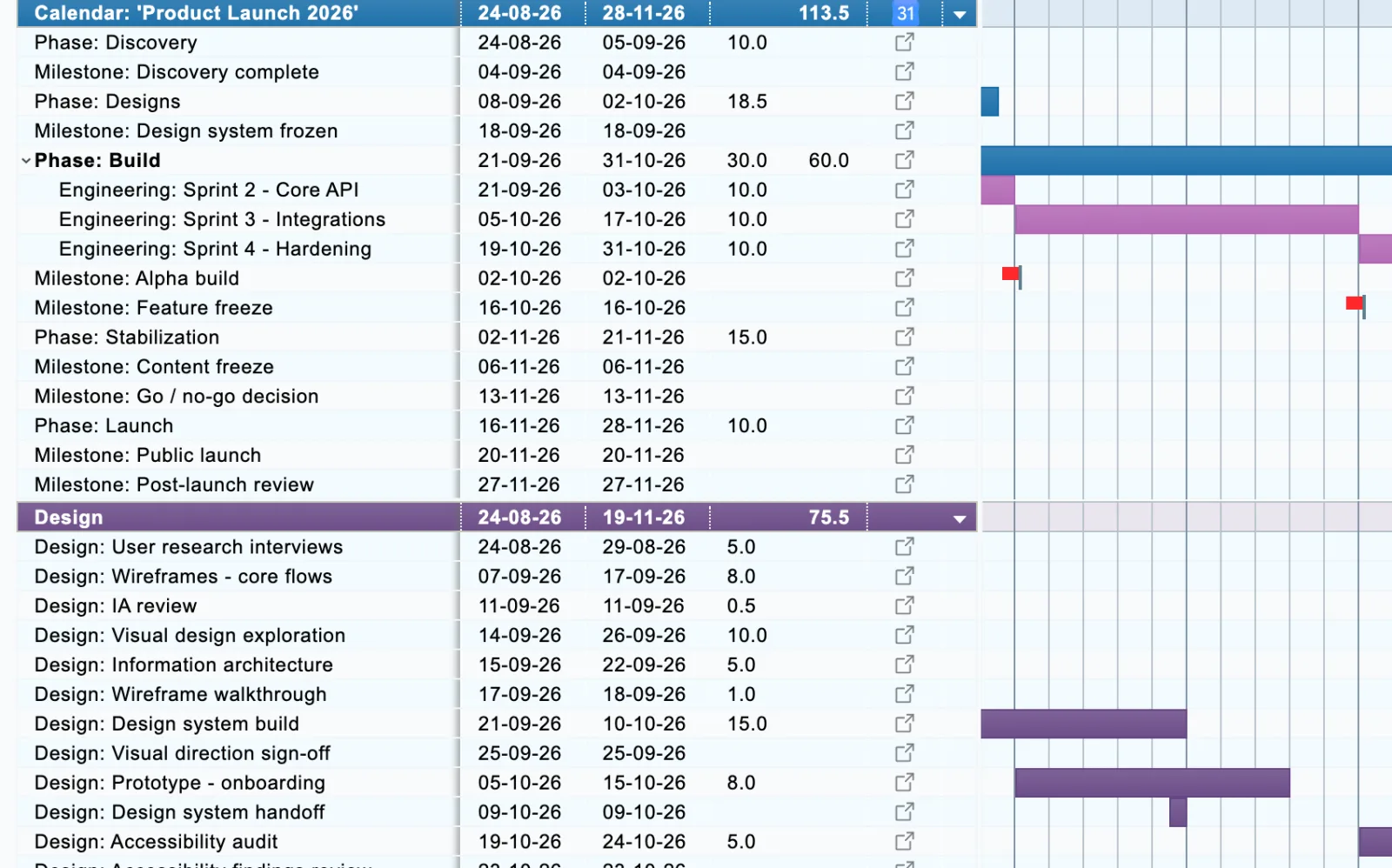Select the Design system build Gantt bar
This screenshot has width=1392, height=868.
1084,724
